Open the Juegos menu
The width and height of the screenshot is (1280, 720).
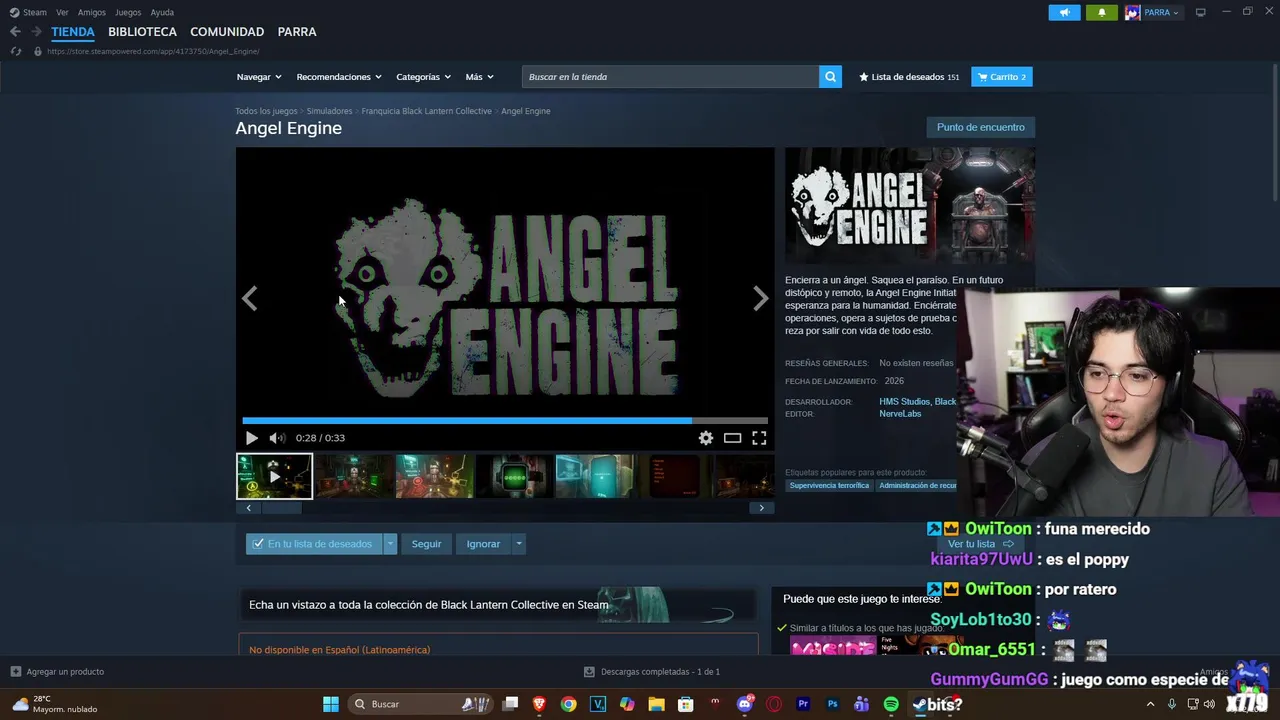(128, 12)
